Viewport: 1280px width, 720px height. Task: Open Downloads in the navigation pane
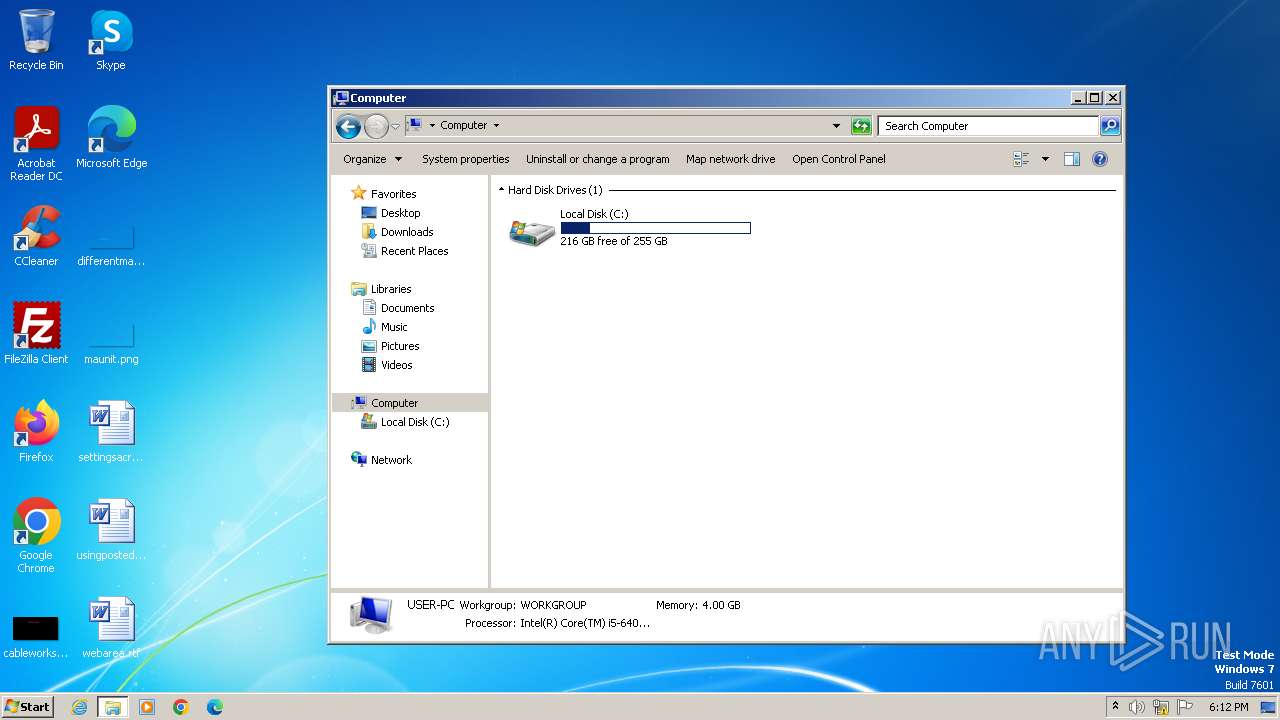[x=407, y=232]
